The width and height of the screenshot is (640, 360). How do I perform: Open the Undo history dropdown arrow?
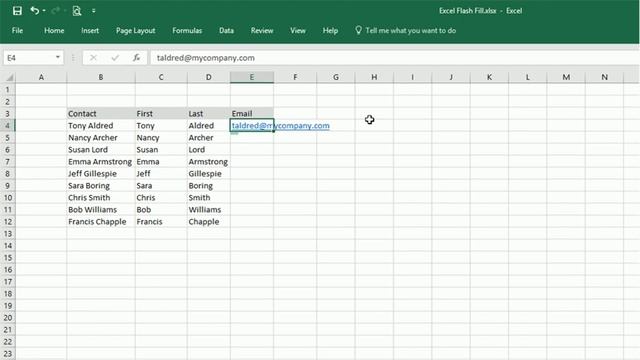coord(44,11)
